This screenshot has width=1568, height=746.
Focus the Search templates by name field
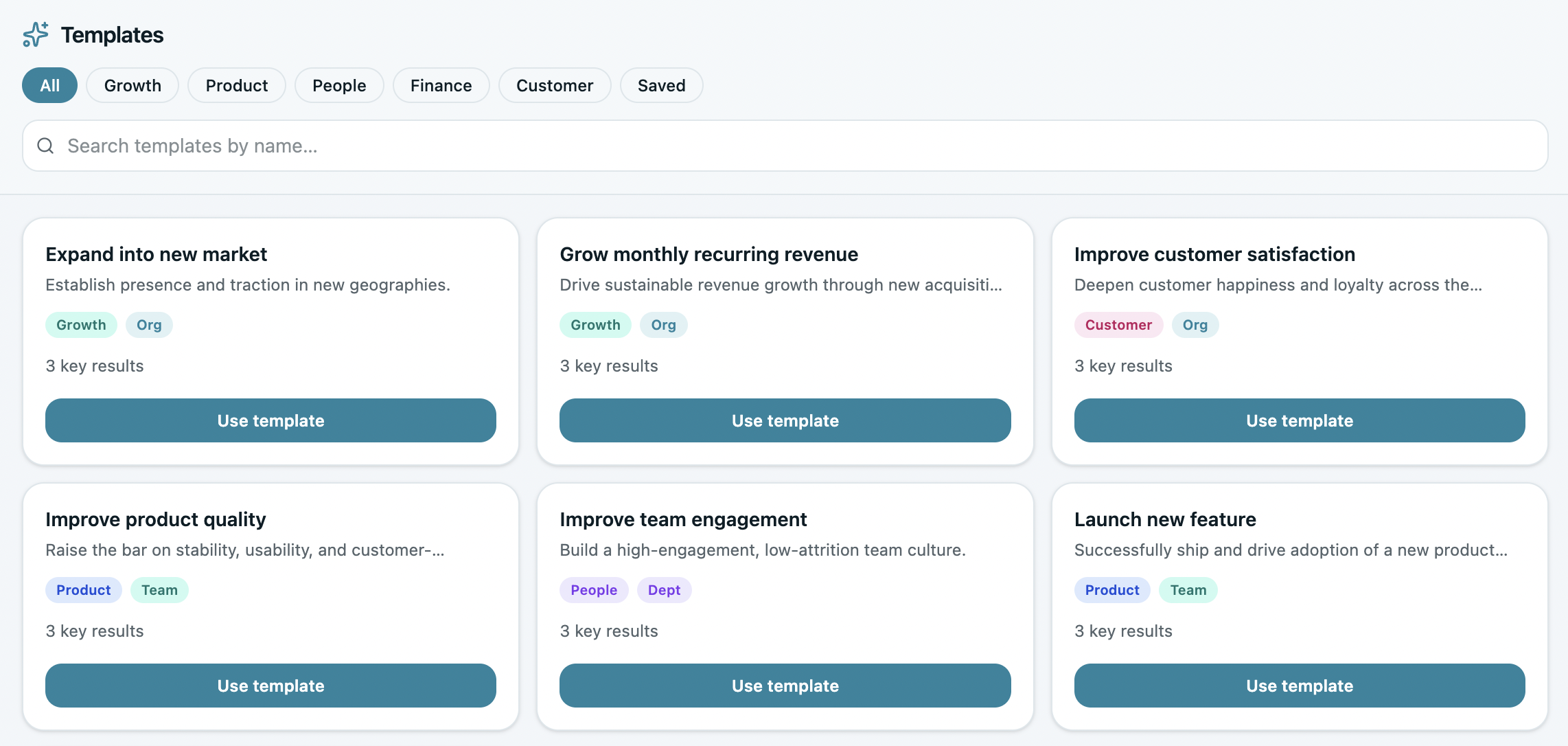click(x=785, y=146)
